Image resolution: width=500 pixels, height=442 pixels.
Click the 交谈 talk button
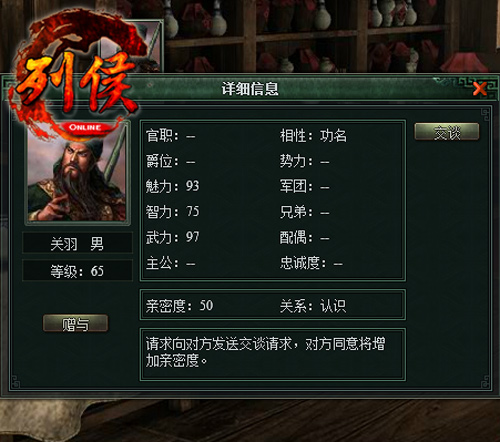pos(447,132)
